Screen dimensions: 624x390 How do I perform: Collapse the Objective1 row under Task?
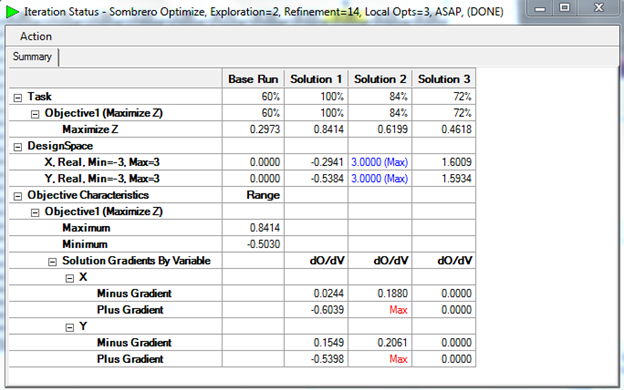(x=35, y=114)
